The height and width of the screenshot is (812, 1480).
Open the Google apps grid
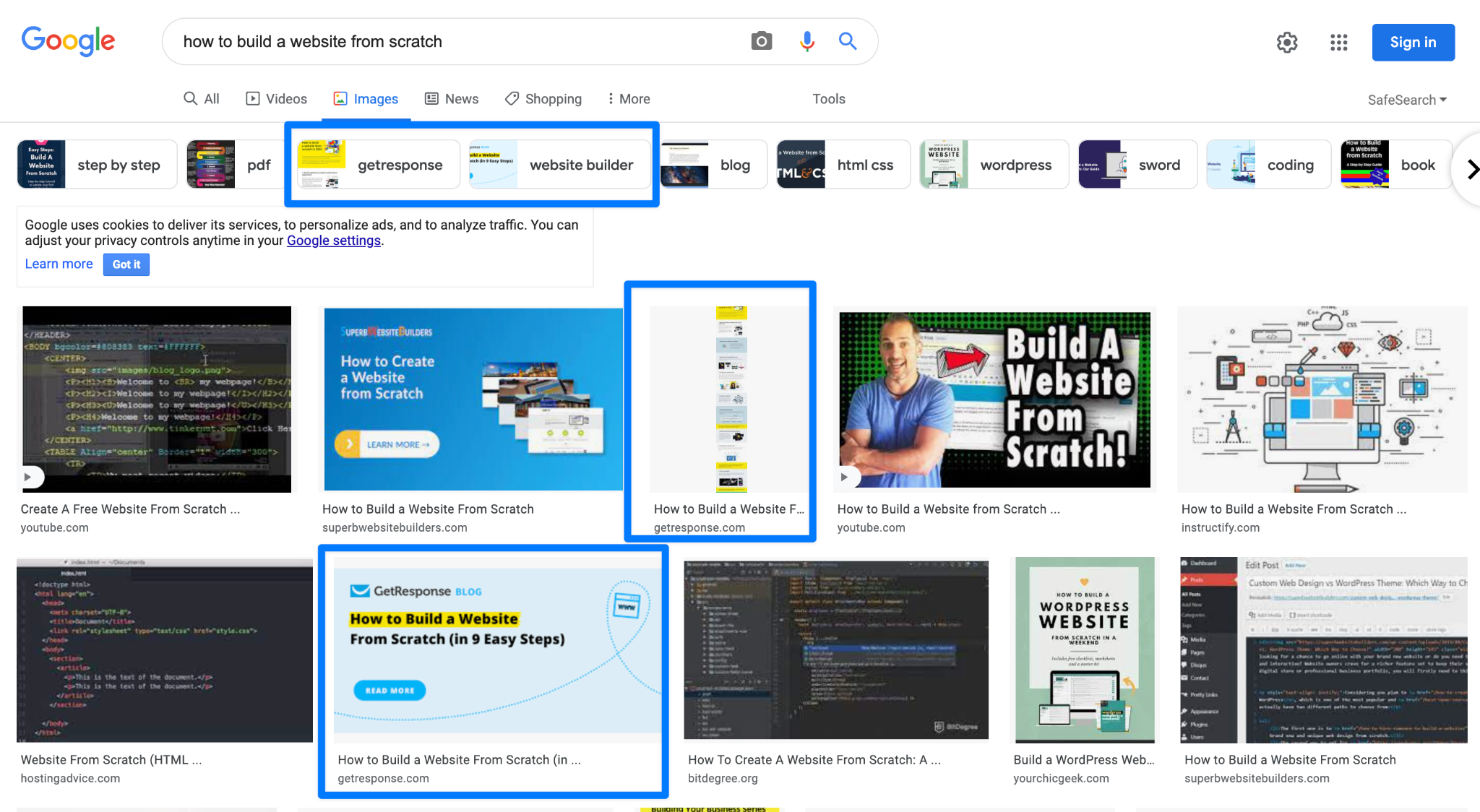tap(1339, 43)
